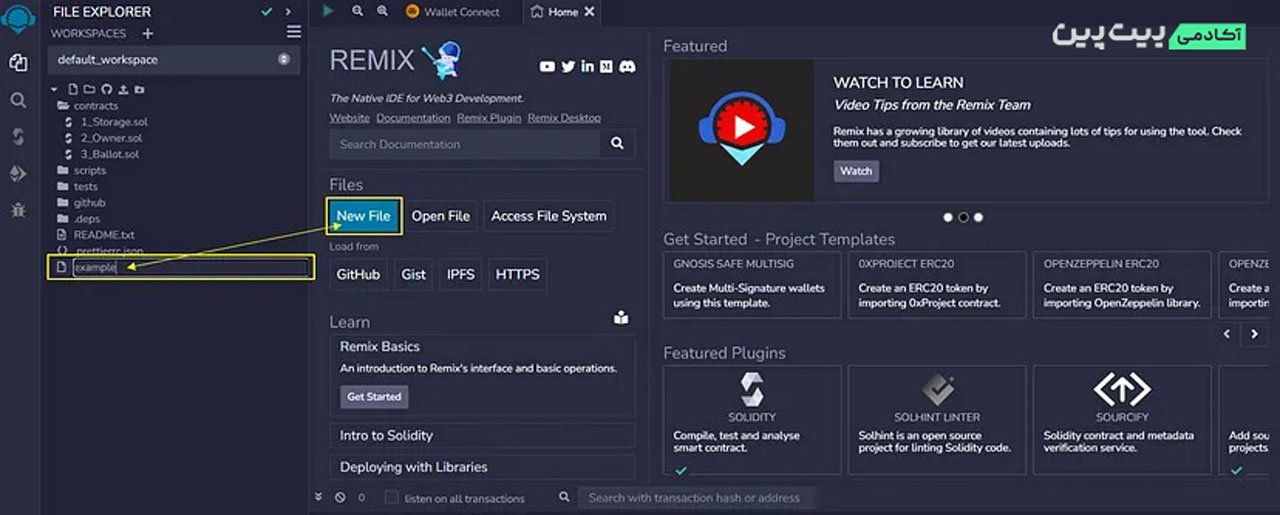Play the Watch to Learn video thumbnail
The height and width of the screenshot is (515, 1280).
(x=741, y=128)
